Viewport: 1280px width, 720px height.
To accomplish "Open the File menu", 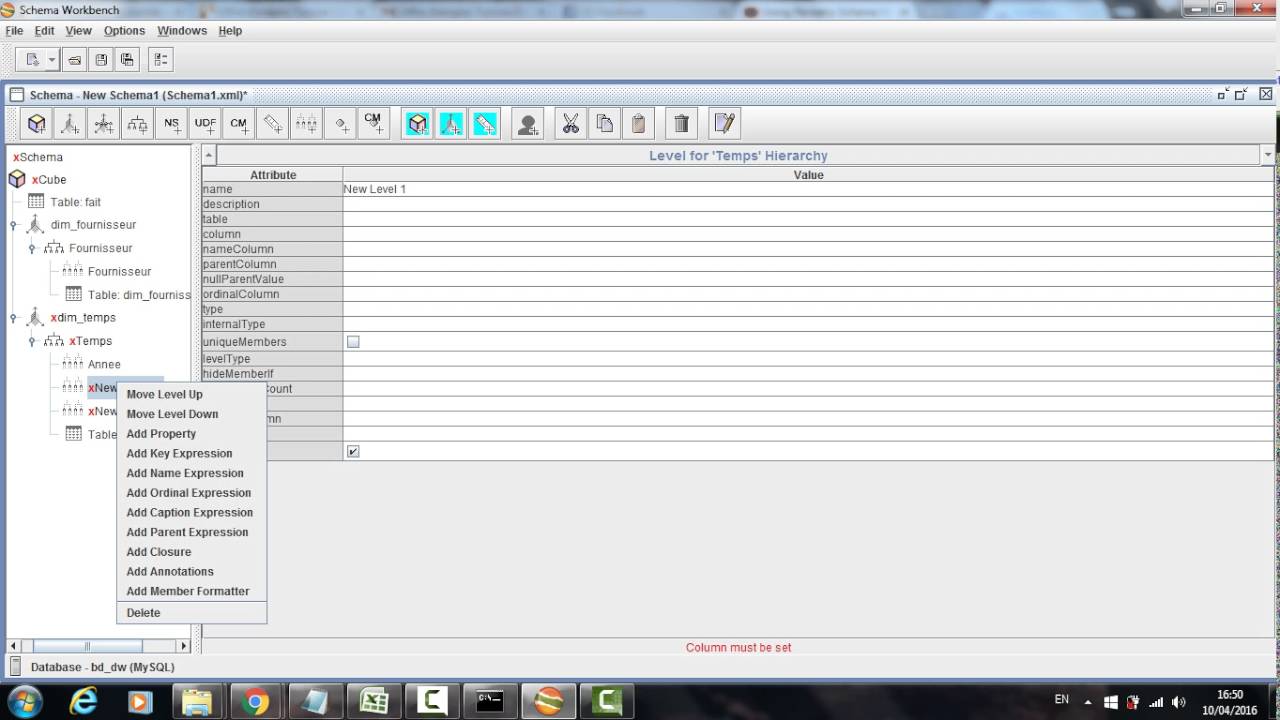I will click(x=14, y=31).
